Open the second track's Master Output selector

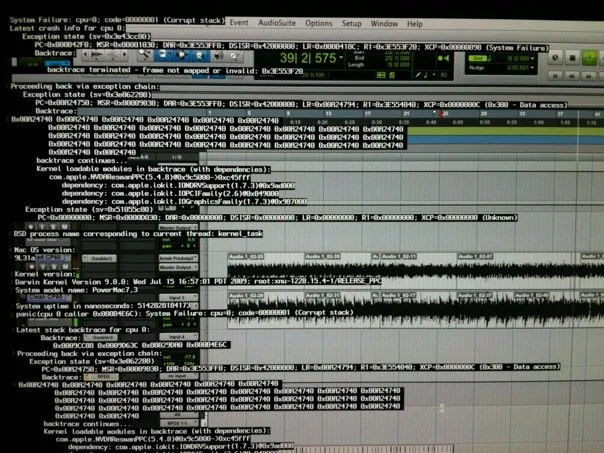point(178,267)
